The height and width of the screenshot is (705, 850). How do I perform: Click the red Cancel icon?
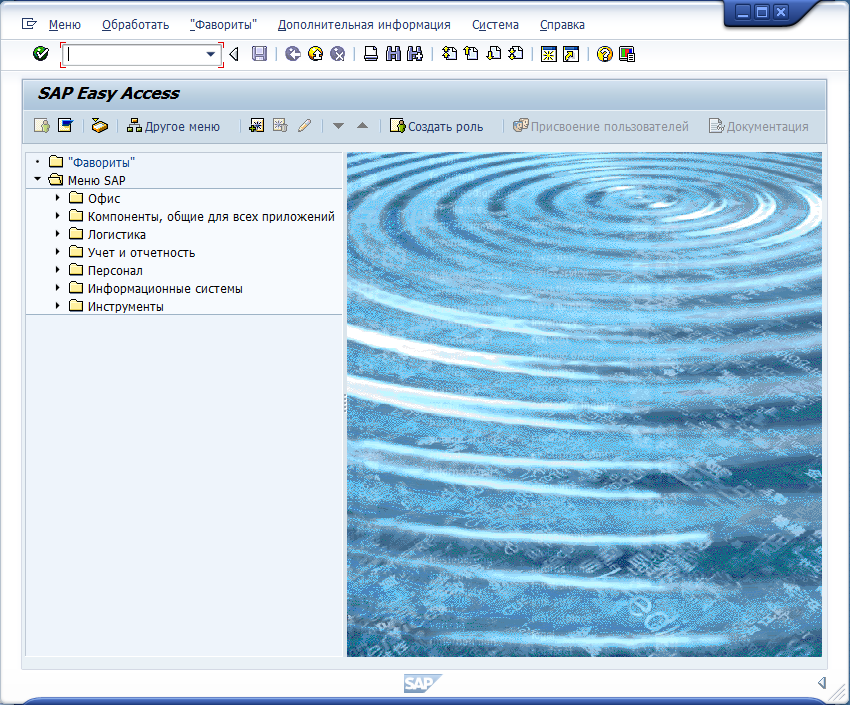coord(338,54)
